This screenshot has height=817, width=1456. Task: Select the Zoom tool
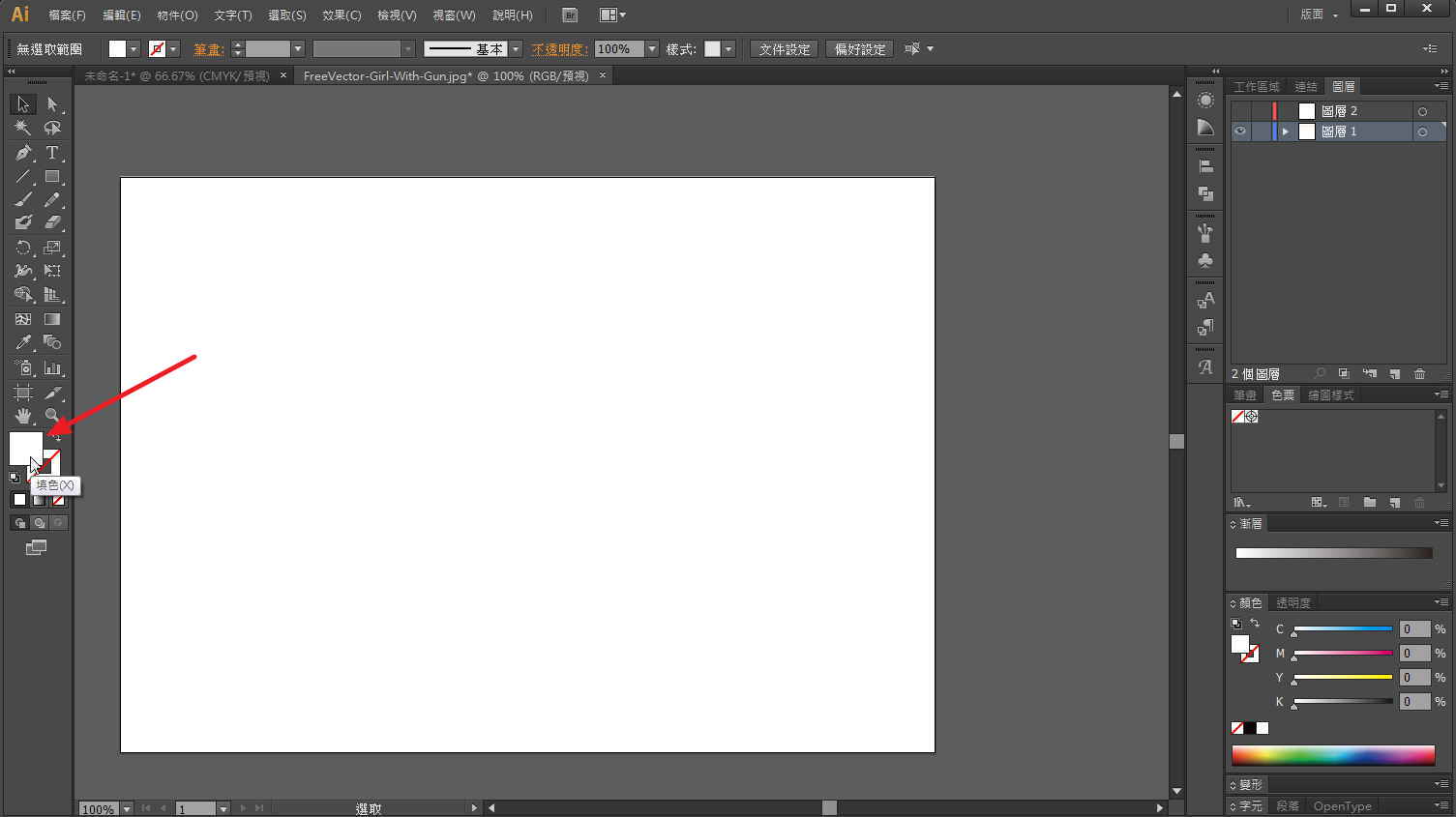point(52,416)
